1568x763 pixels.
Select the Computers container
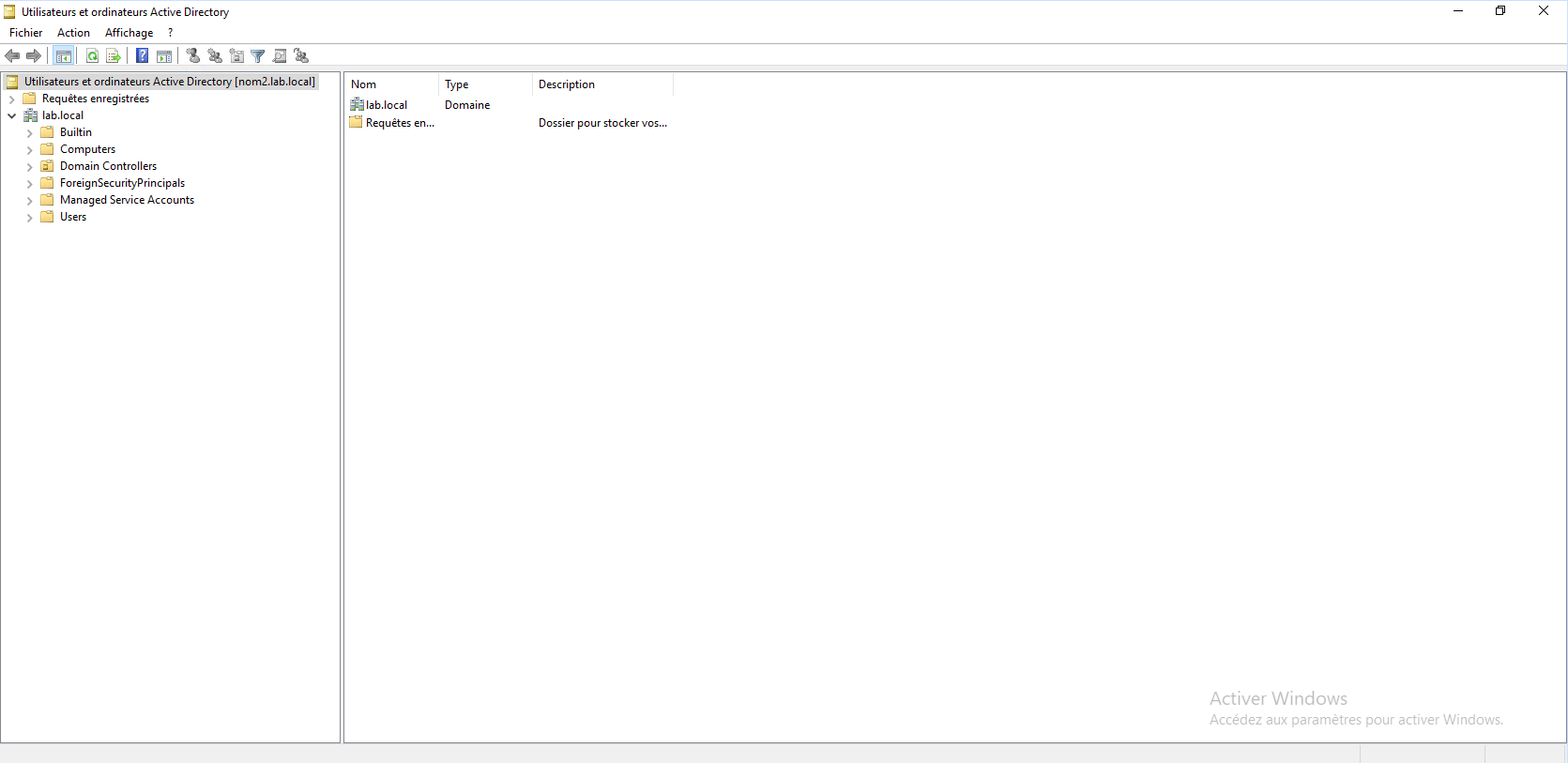point(88,149)
